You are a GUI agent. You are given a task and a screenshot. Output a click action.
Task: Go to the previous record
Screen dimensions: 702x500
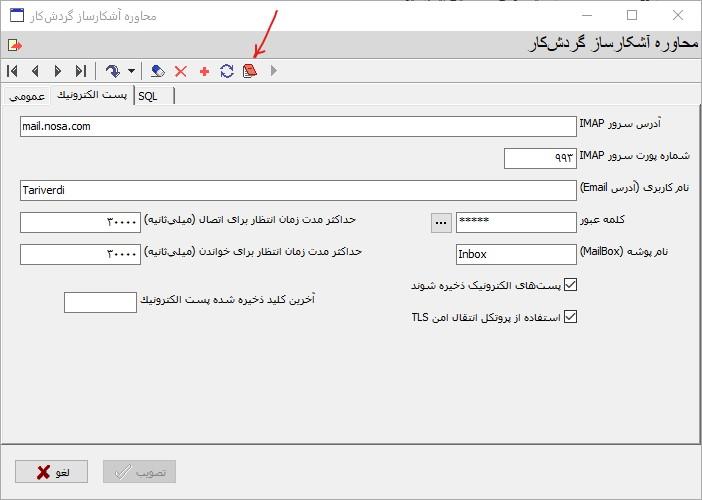[x=35, y=71]
